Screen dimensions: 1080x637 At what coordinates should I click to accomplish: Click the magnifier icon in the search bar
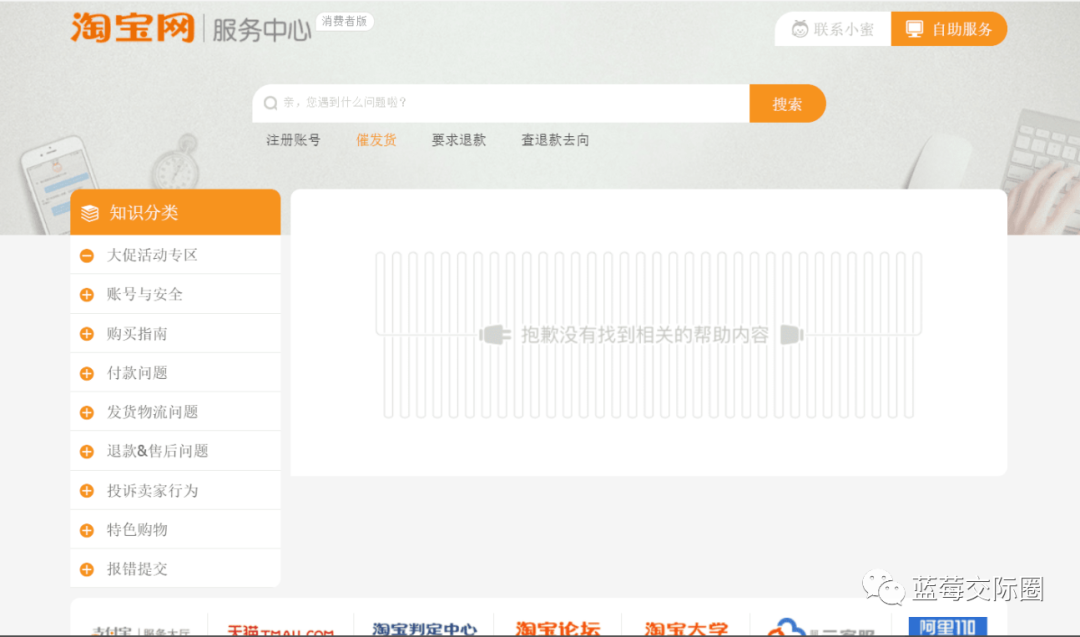[270, 103]
